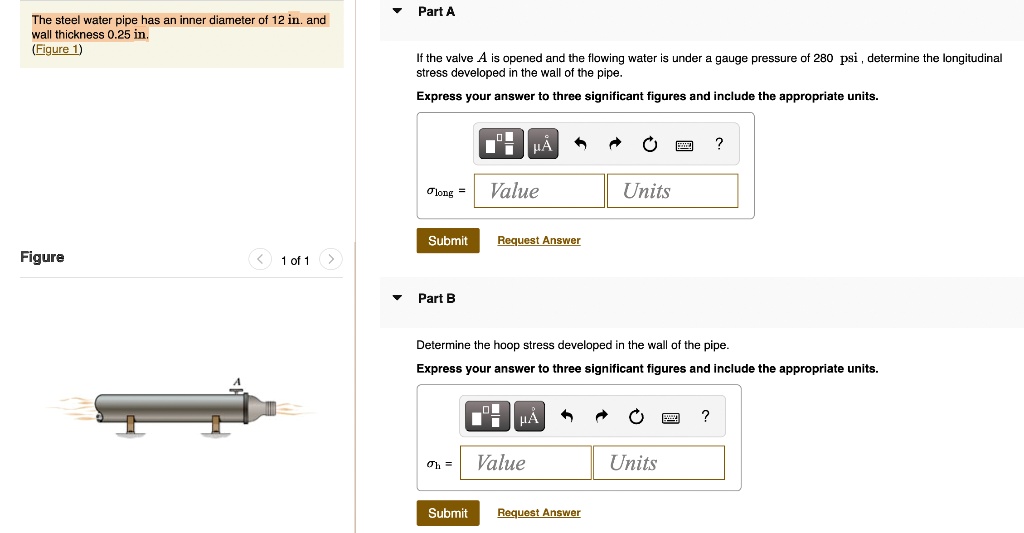
Task: Go to next figure arrow
Action: tap(330, 260)
